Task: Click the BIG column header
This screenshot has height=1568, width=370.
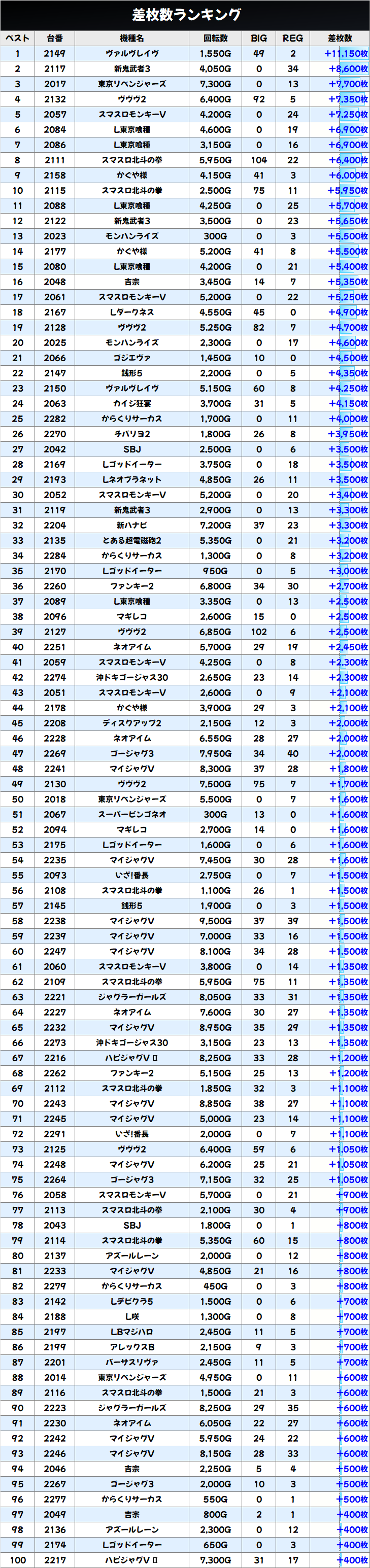Action: (x=259, y=39)
